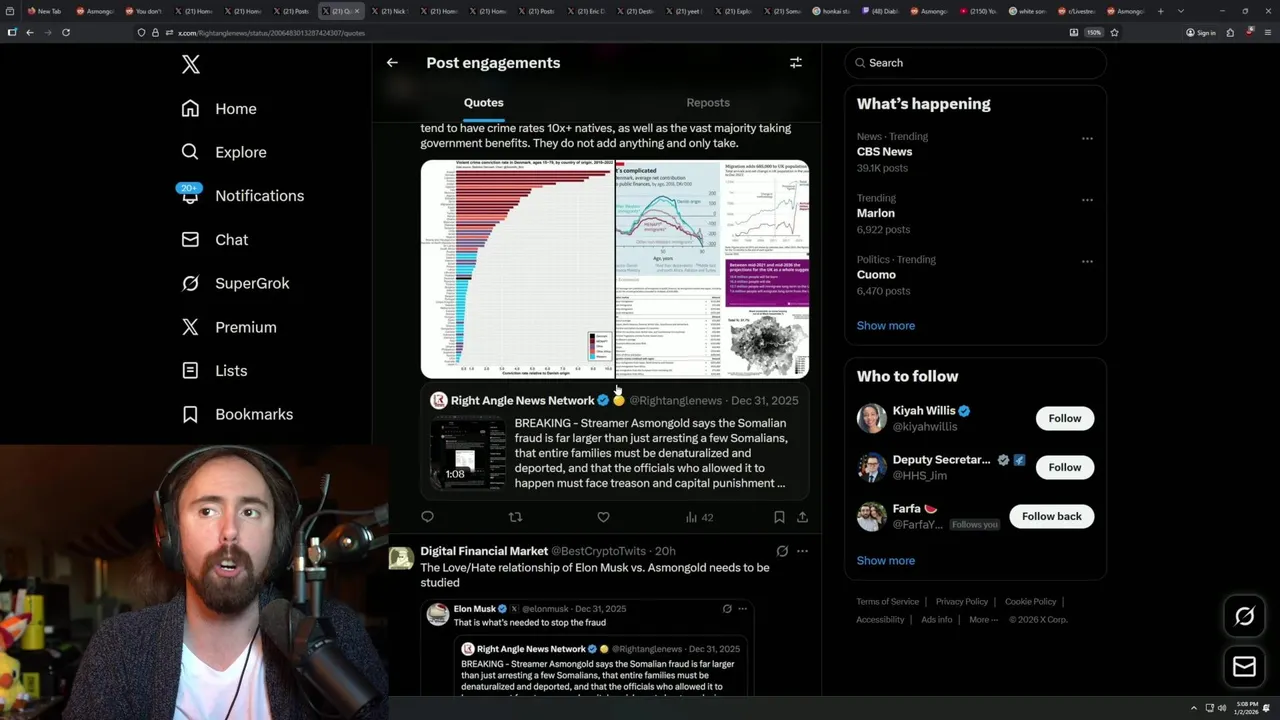Open Terms of Service link

[887, 601]
